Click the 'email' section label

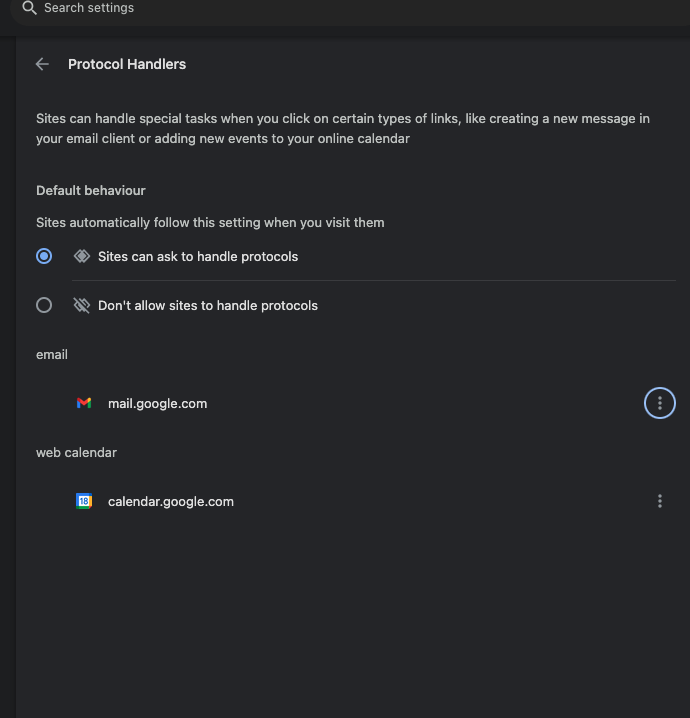[52, 354]
